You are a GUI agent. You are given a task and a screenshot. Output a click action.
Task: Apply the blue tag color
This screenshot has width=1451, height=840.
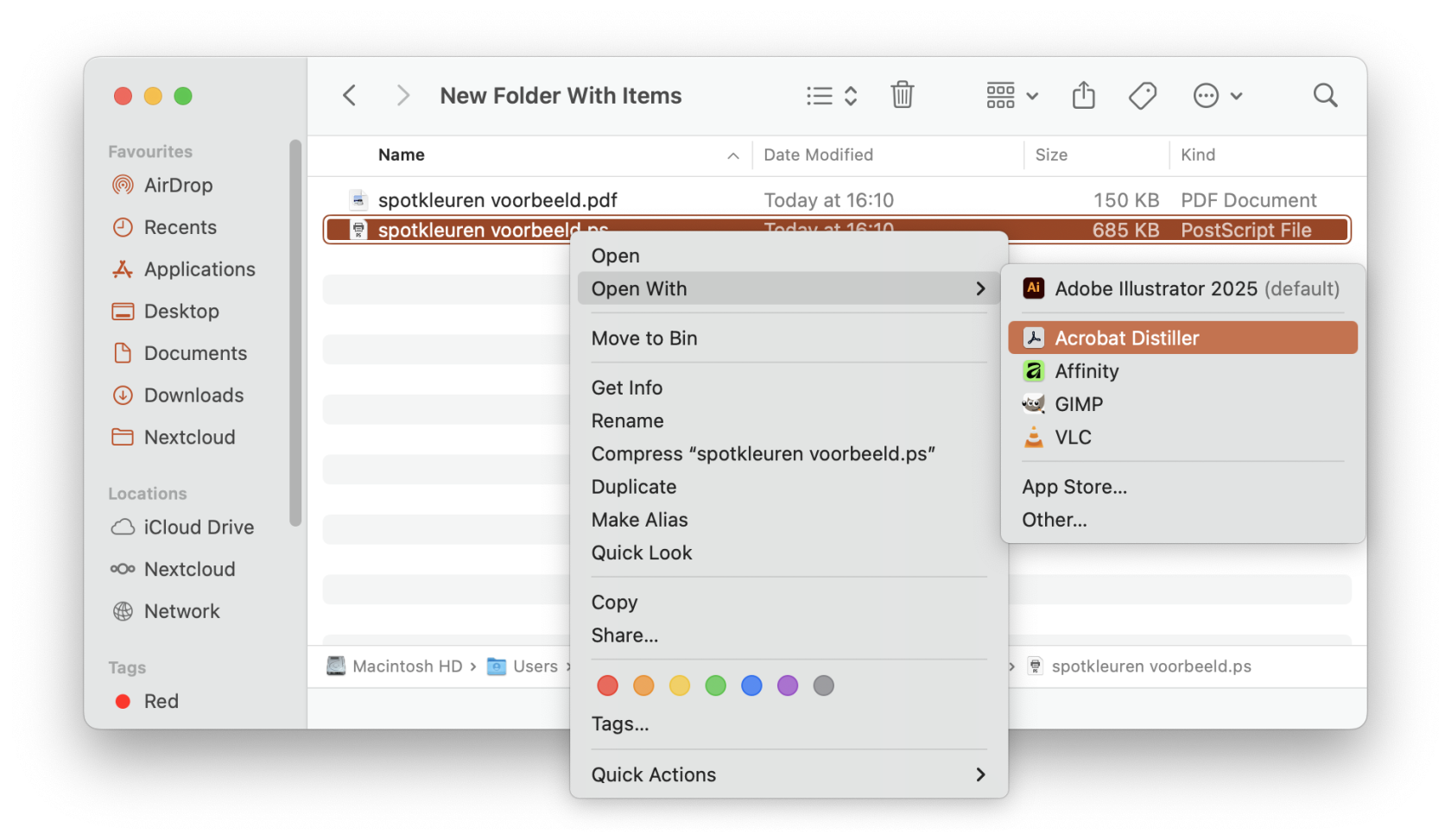[x=751, y=685]
